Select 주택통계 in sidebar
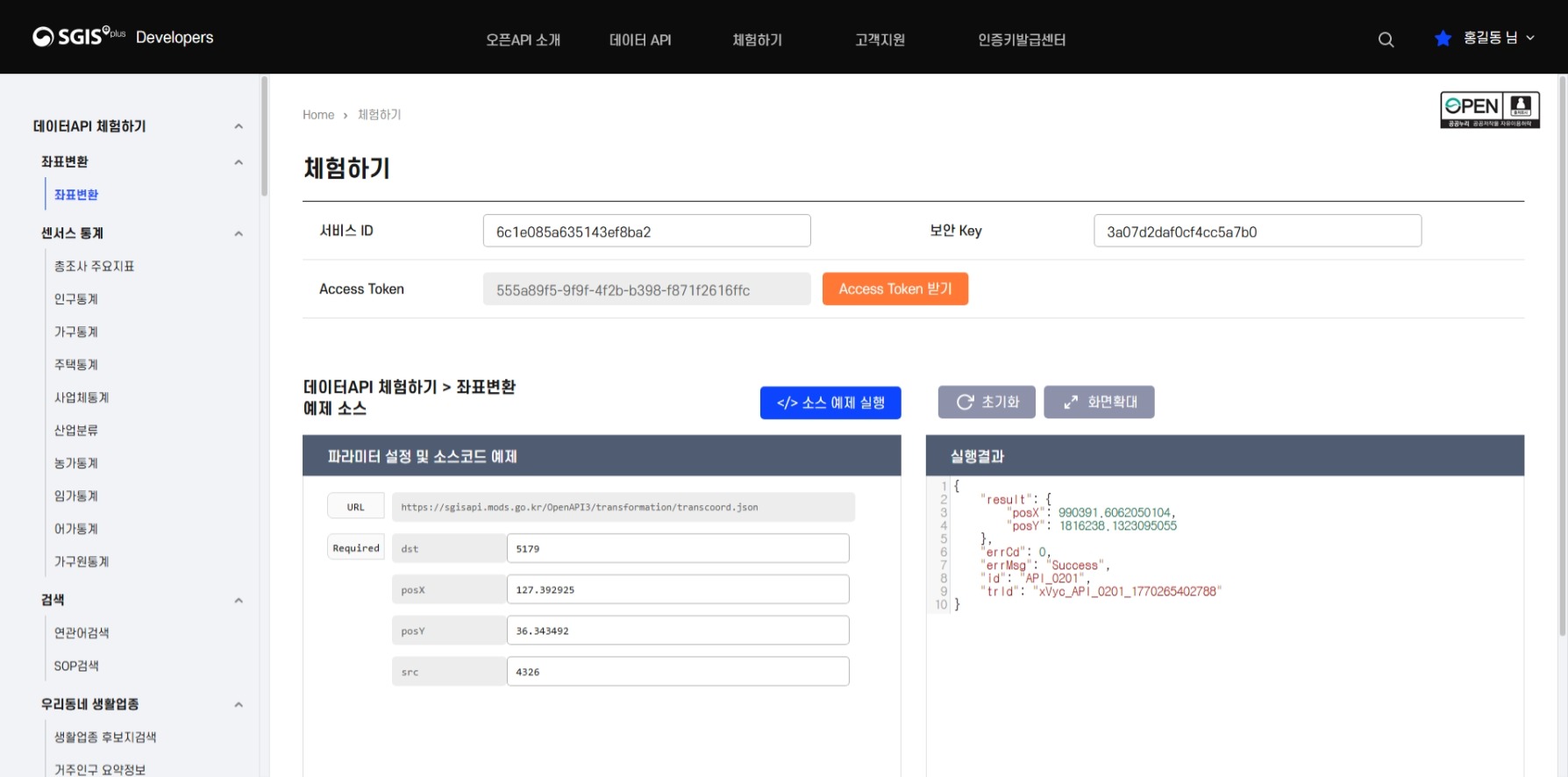Image resolution: width=1568 pixels, height=777 pixels. pos(76,365)
